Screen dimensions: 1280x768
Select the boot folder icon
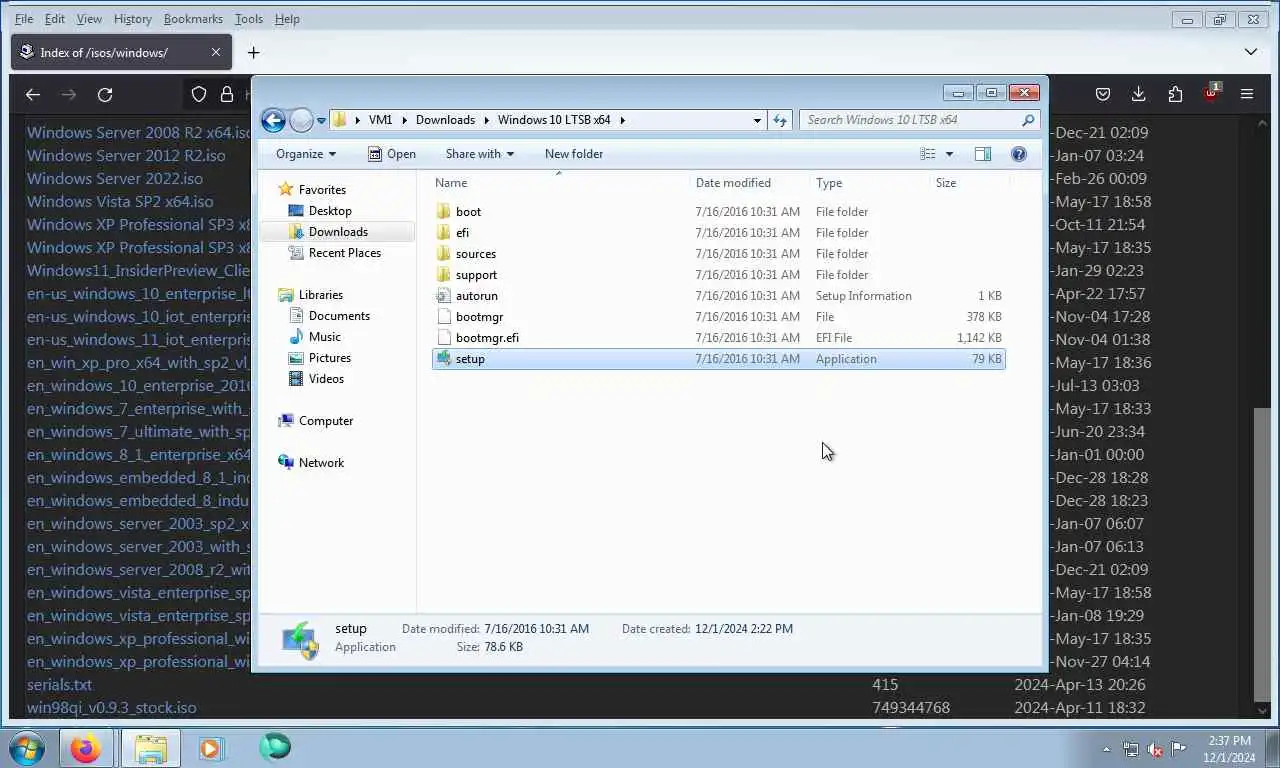tap(444, 212)
